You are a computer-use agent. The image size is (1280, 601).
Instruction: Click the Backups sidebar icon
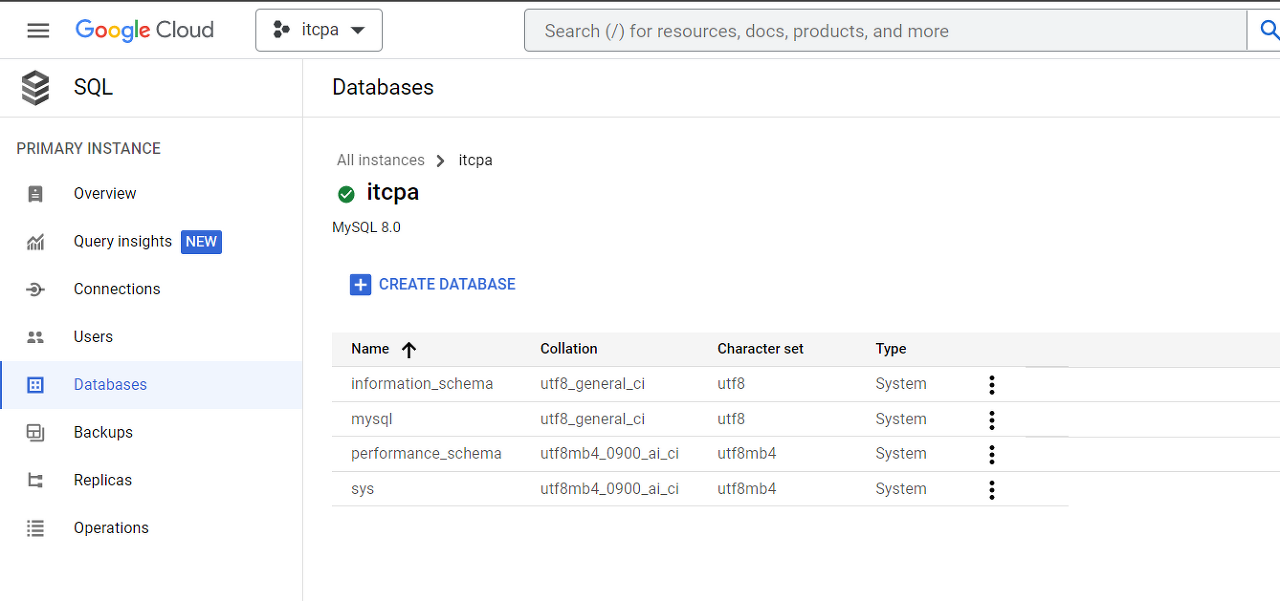pyautogui.click(x=36, y=433)
